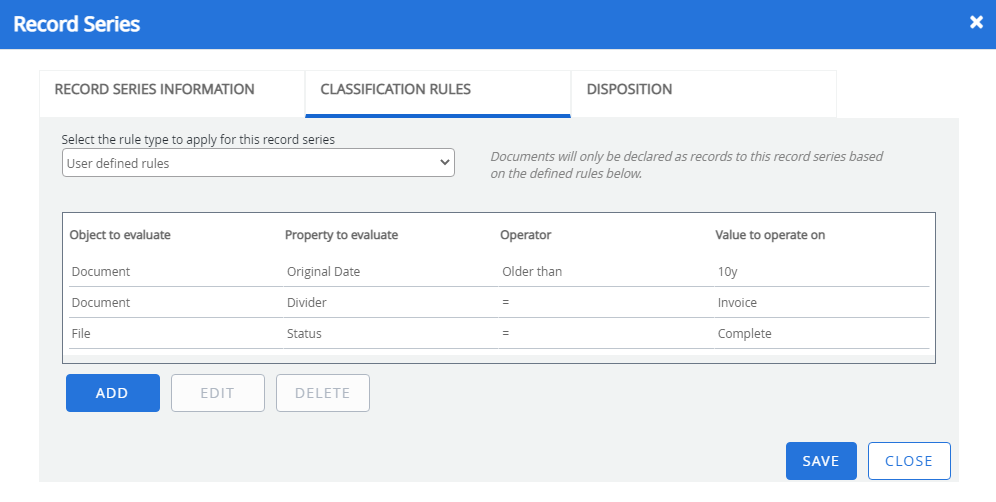Click the Close button at bottom
Screen dimensions: 996x502
pos(908,461)
